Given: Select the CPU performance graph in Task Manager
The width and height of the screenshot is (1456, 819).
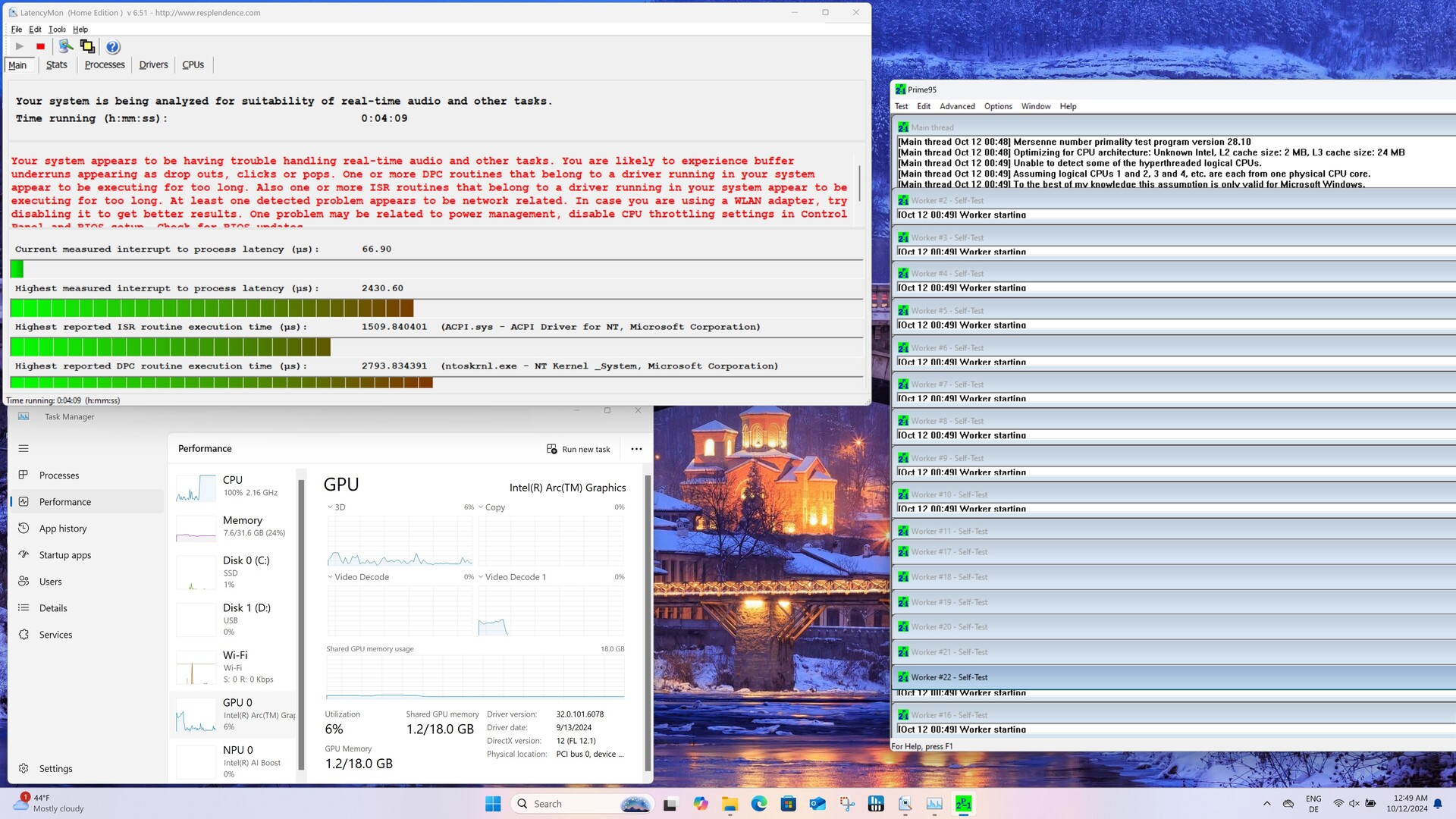Looking at the screenshot, I should 234,487.
